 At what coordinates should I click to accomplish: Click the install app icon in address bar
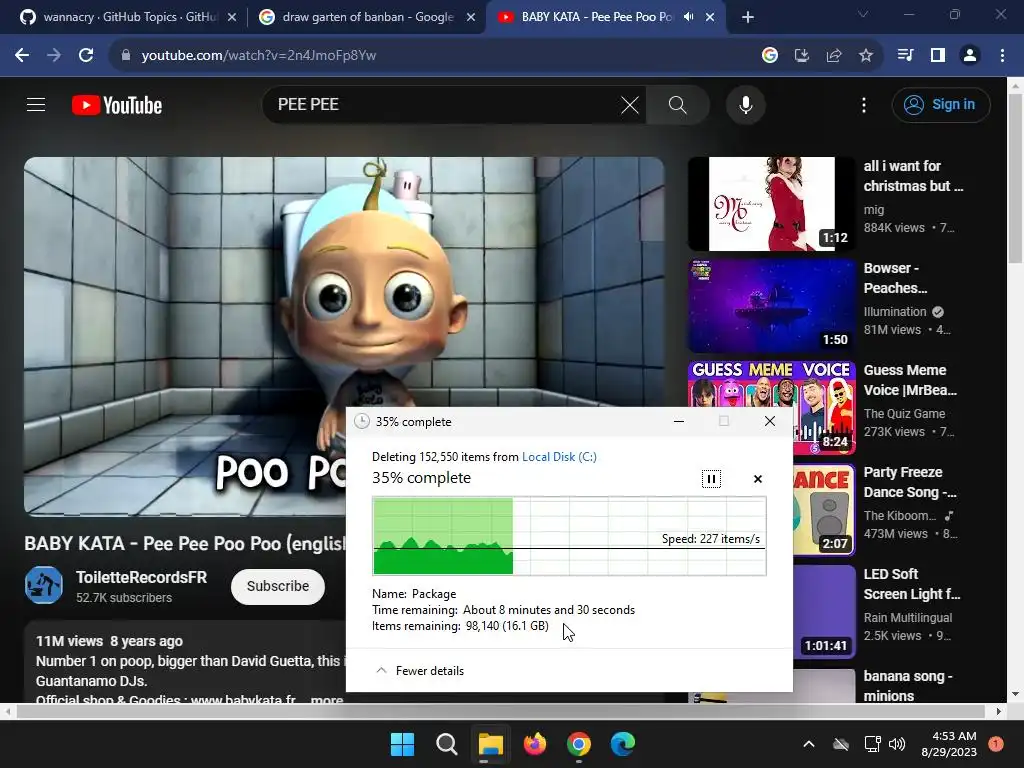pyautogui.click(x=802, y=56)
